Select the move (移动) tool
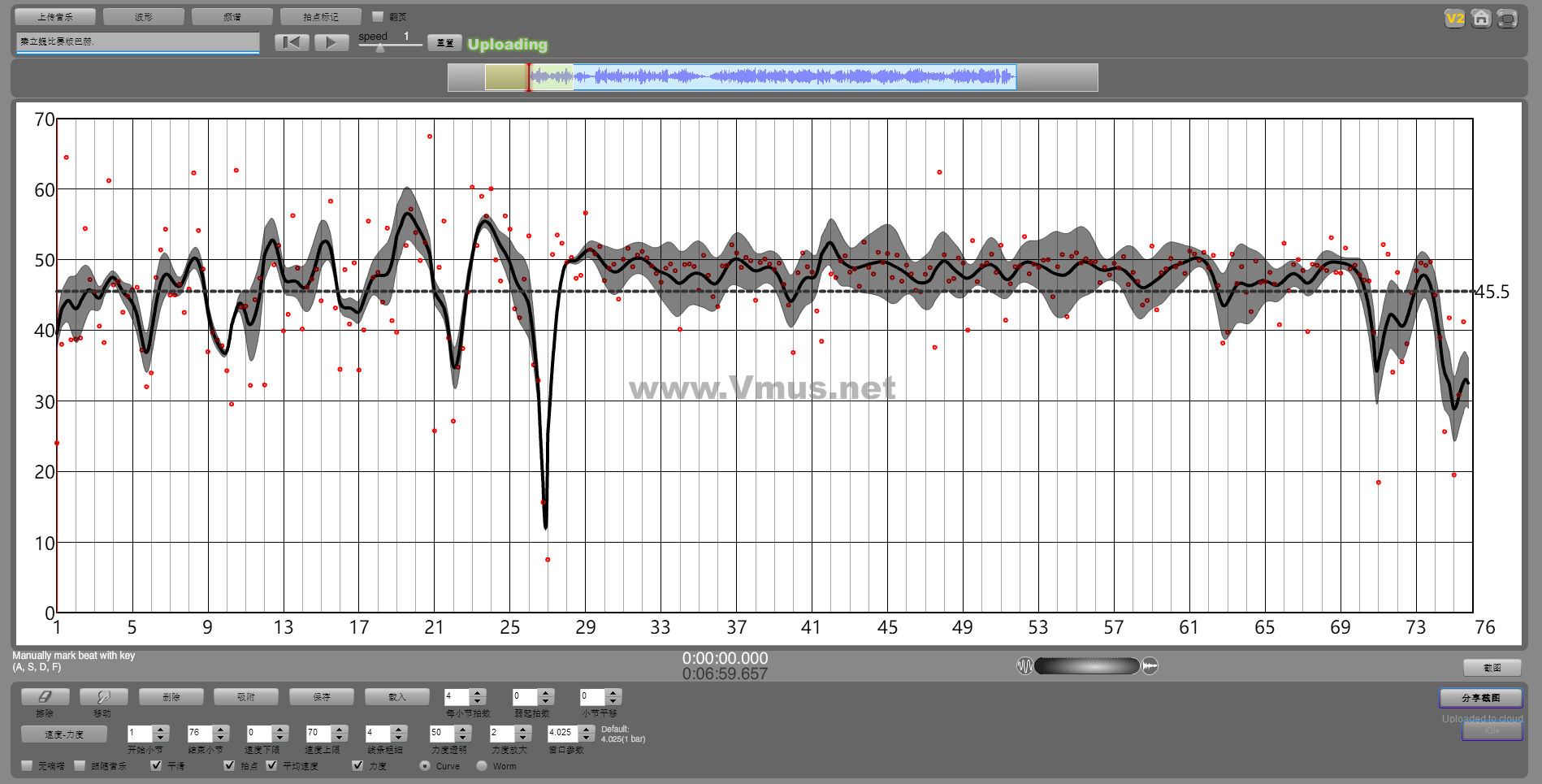Screen dimensions: 1542x784 (103, 697)
